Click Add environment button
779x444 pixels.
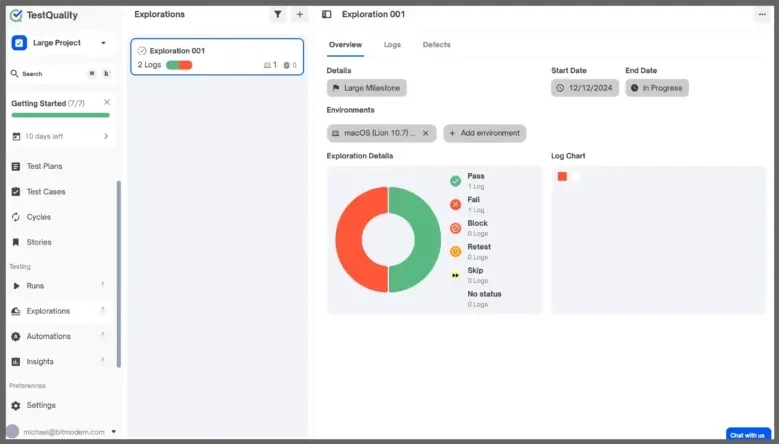485,133
